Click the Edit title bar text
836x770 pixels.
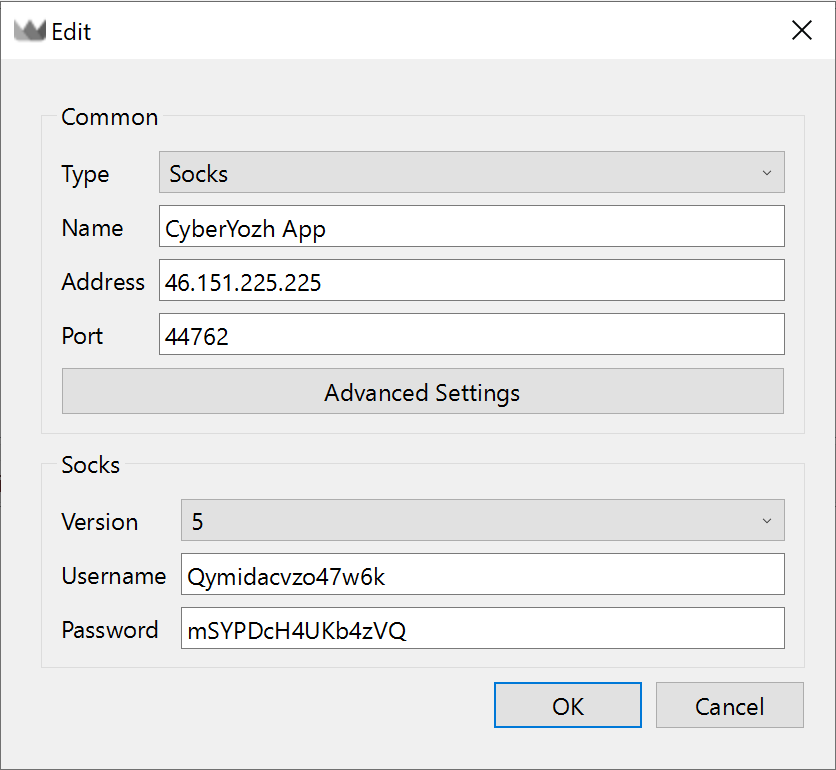pyautogui.click(x=71, y=31)
